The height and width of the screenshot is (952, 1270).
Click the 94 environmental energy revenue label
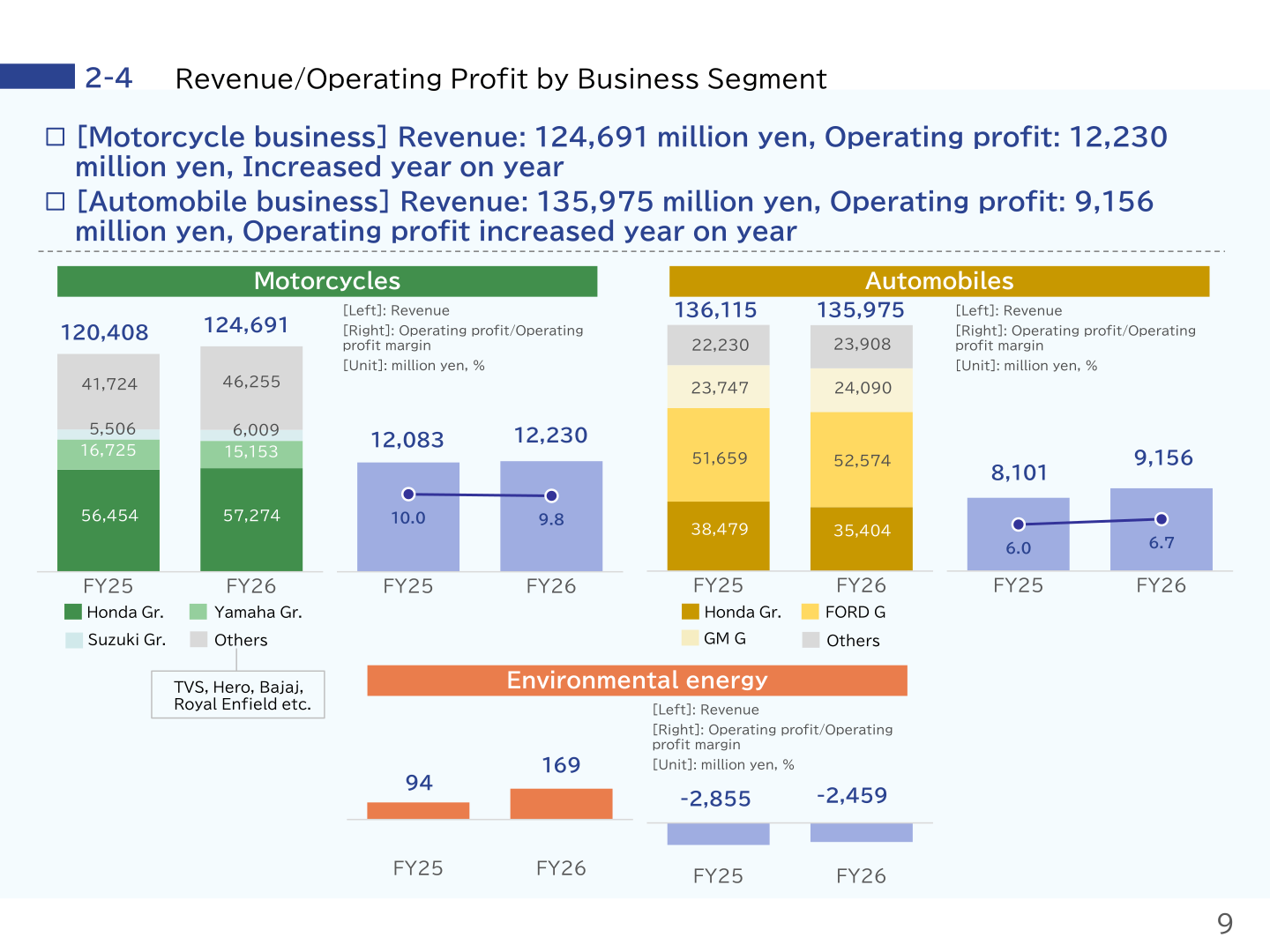point(419,783)
